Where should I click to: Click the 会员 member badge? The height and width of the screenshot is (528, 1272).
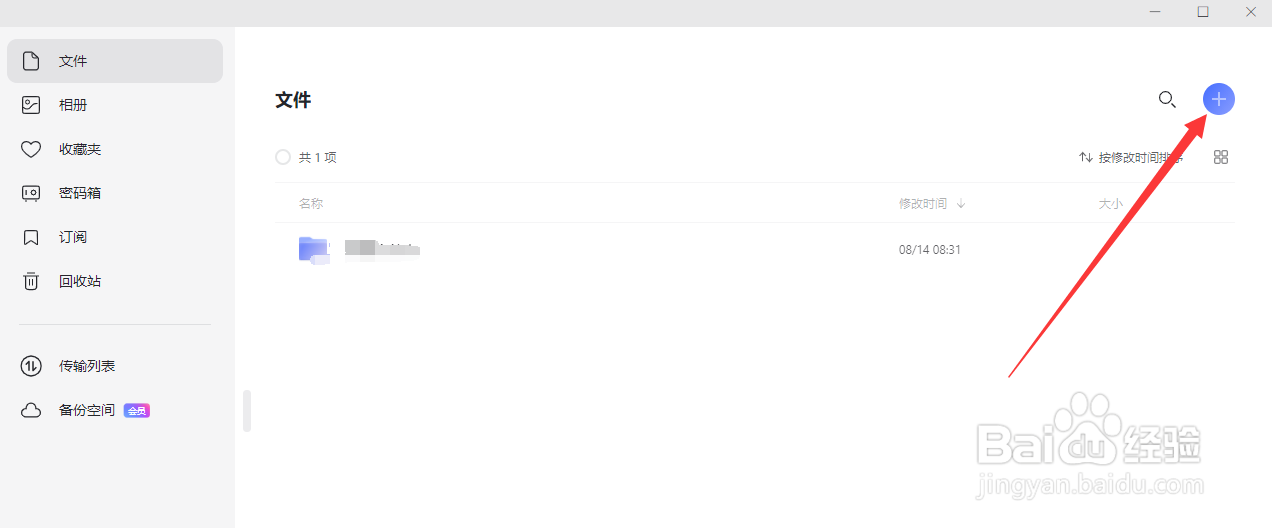click(x=137, y=410)
